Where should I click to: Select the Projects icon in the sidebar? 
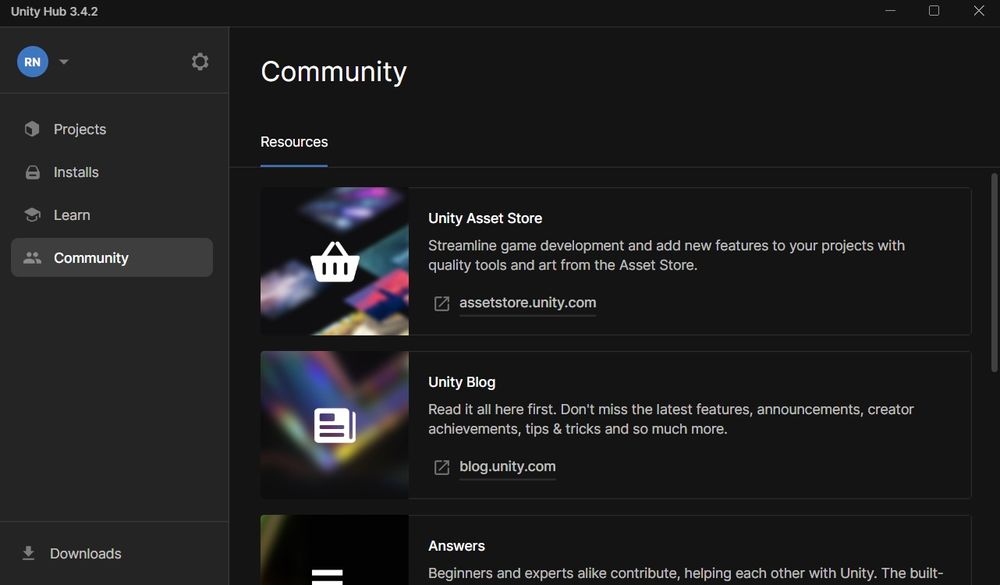pos(31,129)
